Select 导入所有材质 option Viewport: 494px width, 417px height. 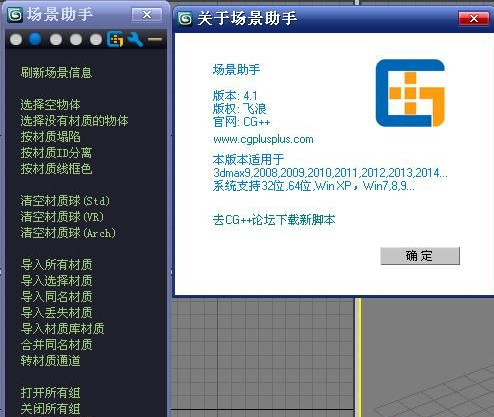(56, 265)
